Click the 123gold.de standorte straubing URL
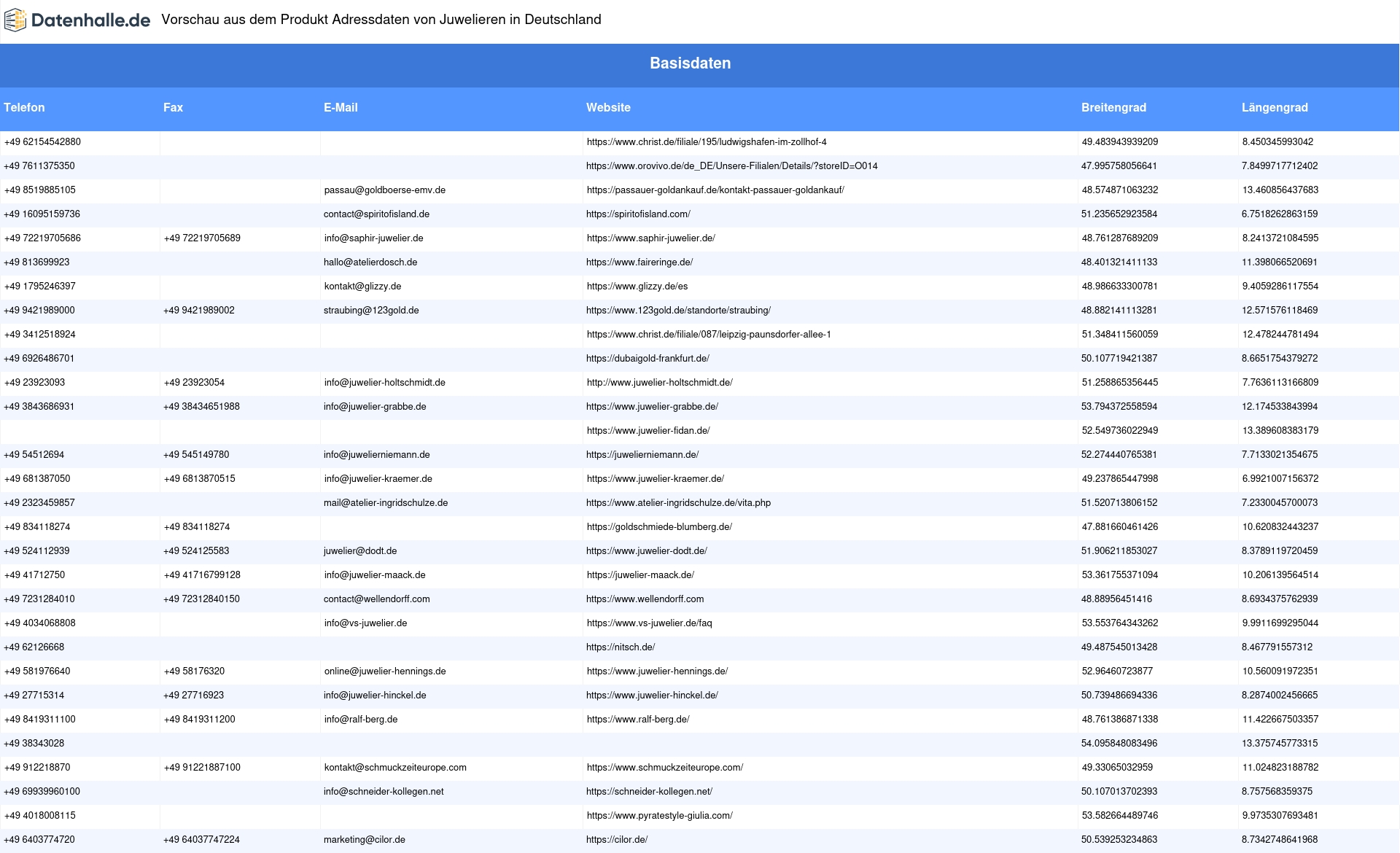The height and width of the screenshot is (853, 1400). pos(678,311)
